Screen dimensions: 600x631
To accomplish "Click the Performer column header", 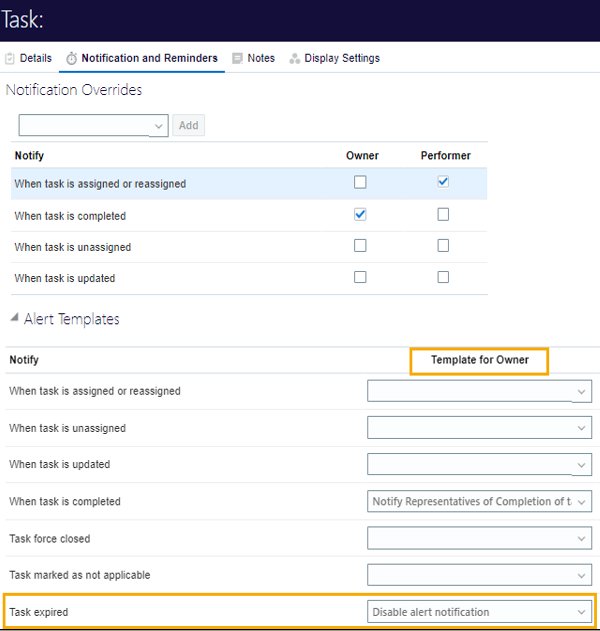I will (x=445, y=156).
